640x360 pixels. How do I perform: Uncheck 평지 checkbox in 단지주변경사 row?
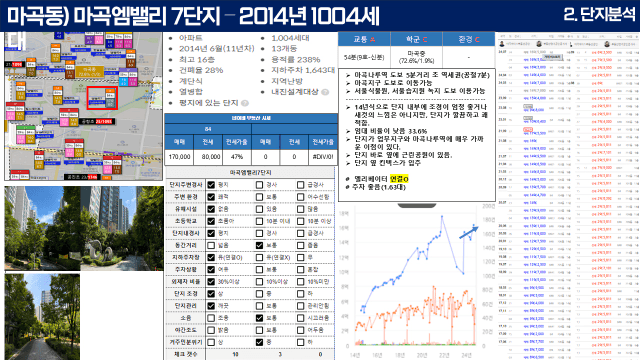pos(211,185)
